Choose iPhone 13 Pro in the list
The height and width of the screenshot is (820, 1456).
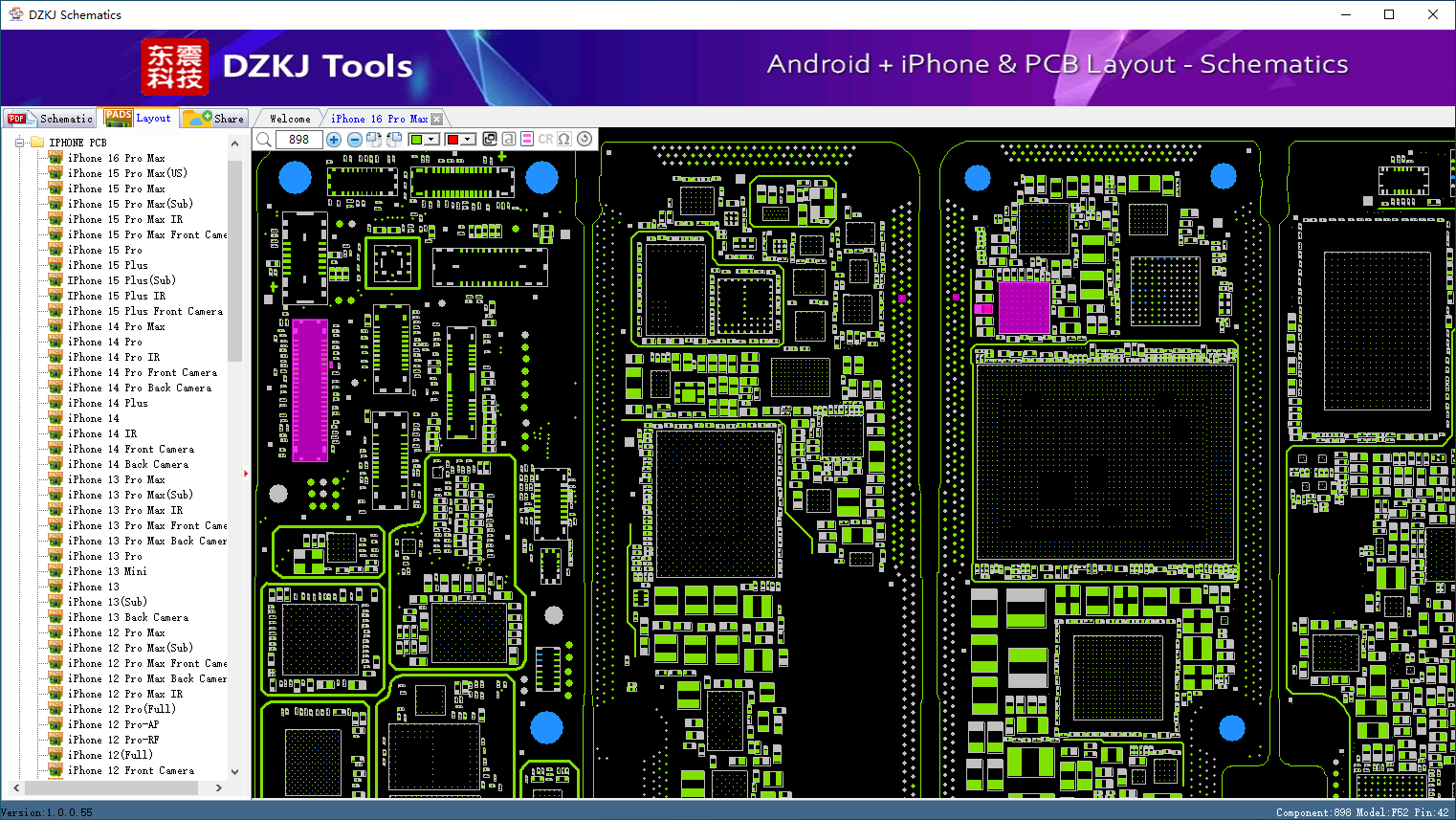(x=105, y=556)
